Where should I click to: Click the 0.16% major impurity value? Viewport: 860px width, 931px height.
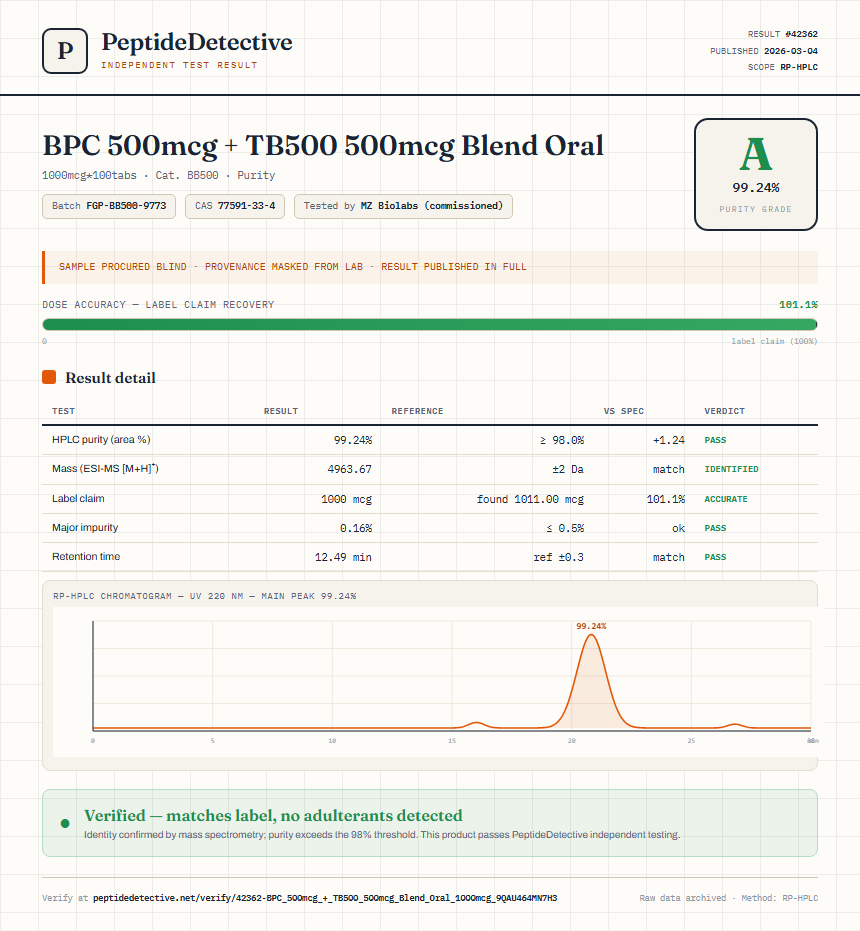tap(356, 528)
